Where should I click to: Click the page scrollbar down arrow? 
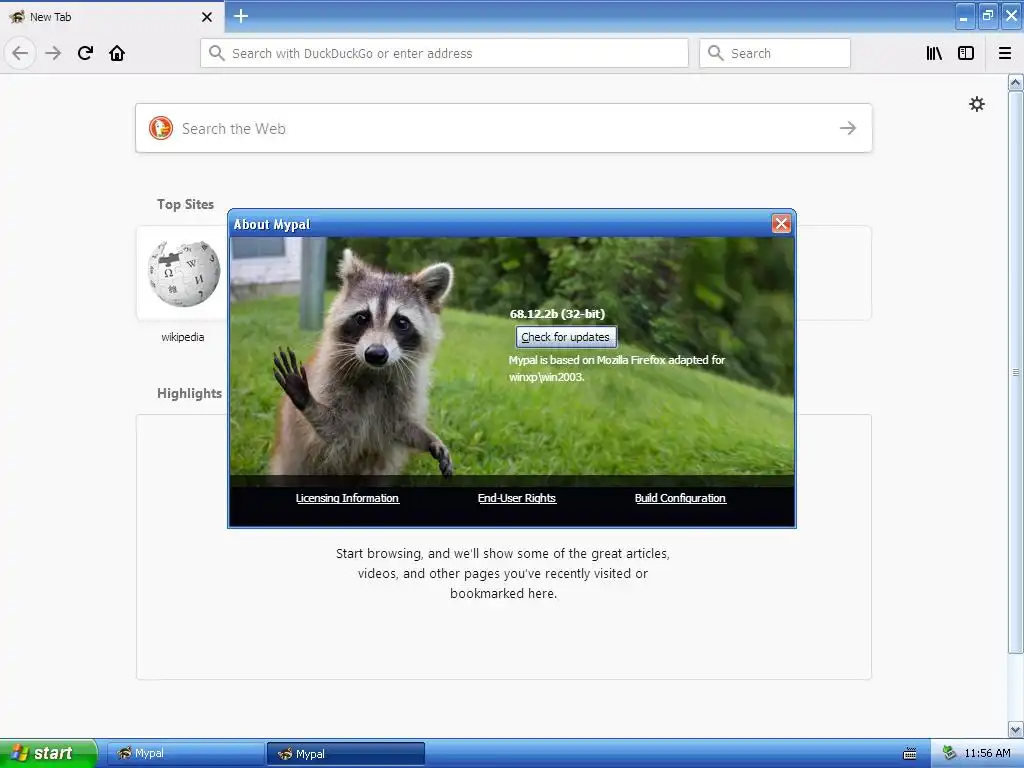point(1015,729)
